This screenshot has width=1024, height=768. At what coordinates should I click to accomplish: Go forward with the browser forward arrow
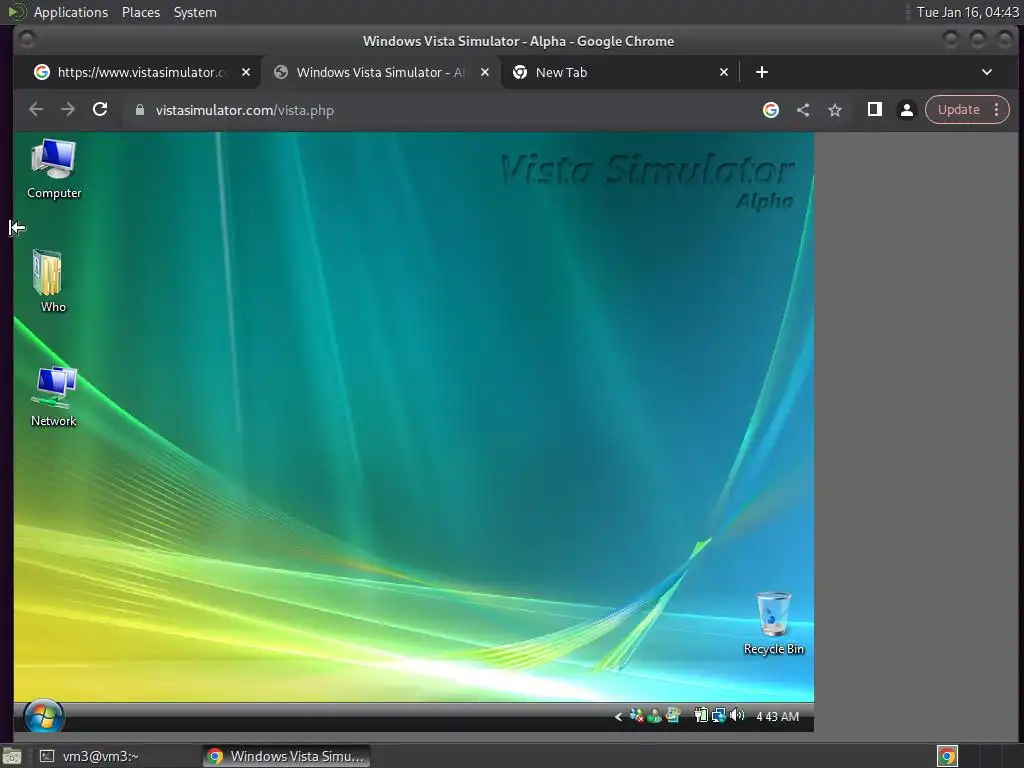(x=68, y=110)
